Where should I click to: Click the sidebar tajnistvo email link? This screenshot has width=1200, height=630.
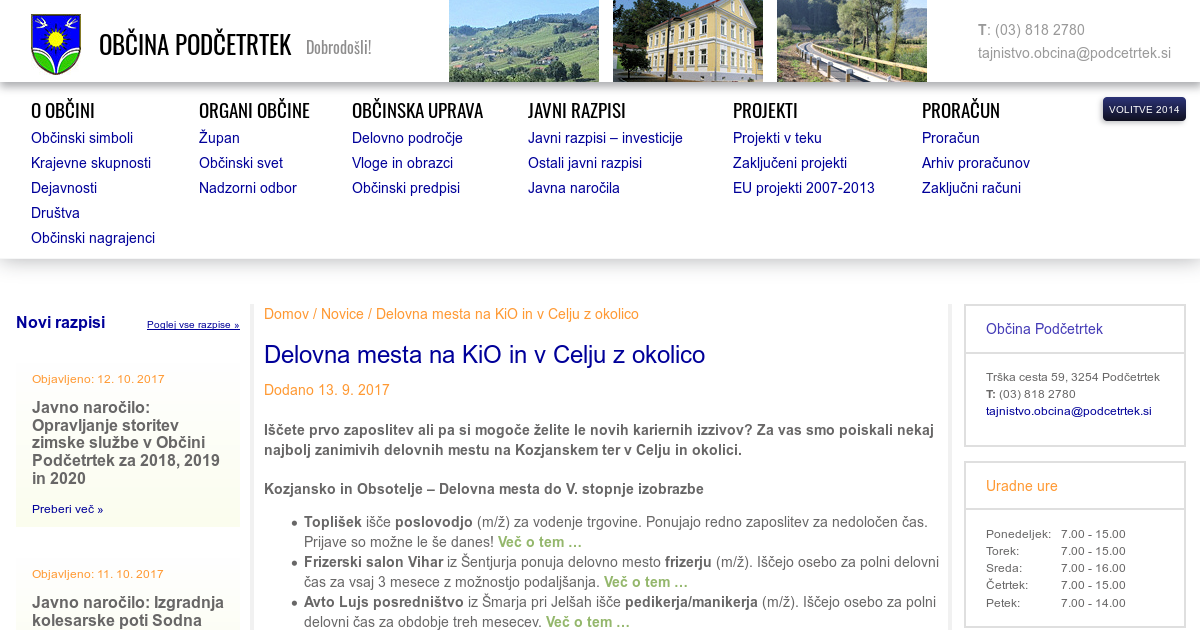(1068, 411)
